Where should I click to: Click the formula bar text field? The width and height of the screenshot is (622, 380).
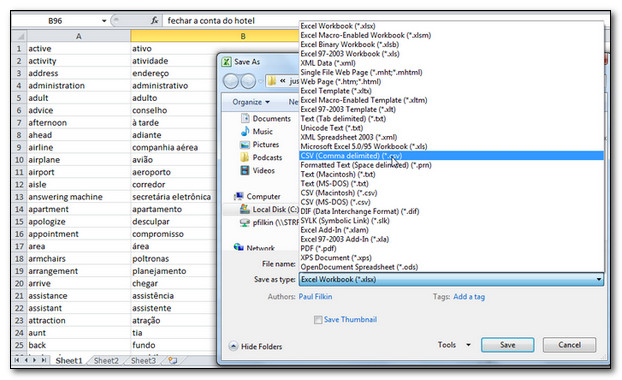(x=232, y=21)
